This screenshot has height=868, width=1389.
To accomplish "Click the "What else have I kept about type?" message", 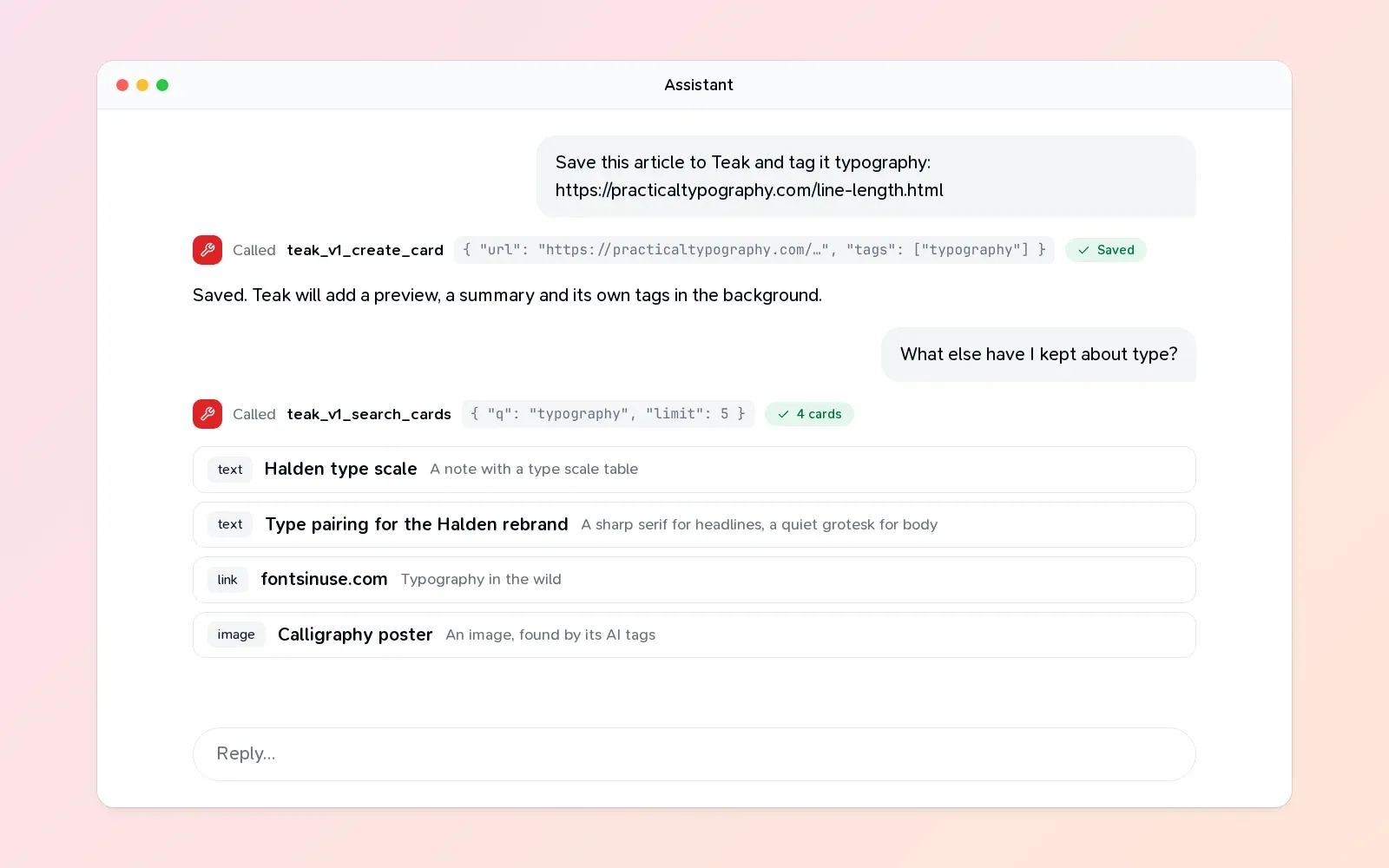I will [x=1038, y=354].
